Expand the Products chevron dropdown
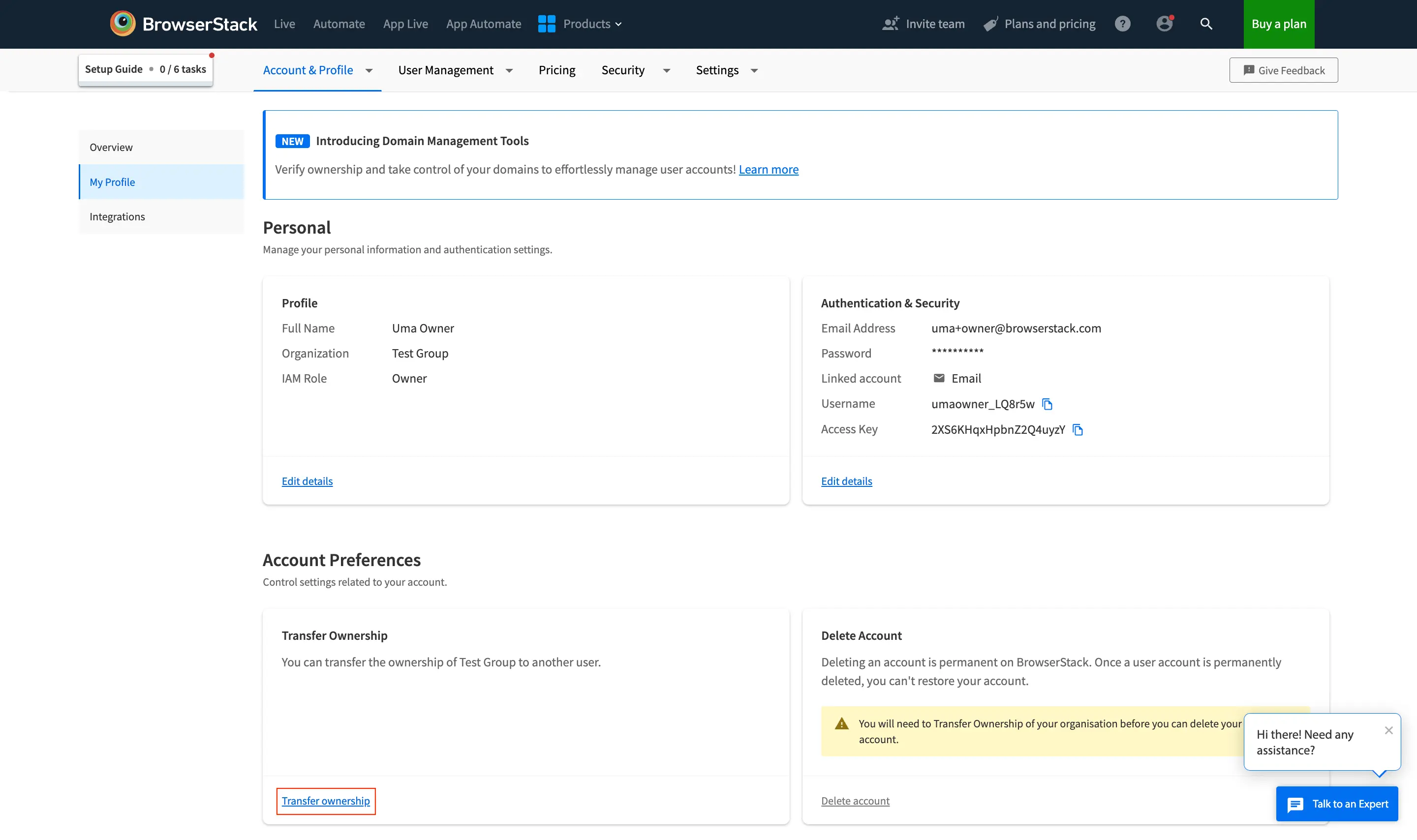 click(x=618, y=24)
